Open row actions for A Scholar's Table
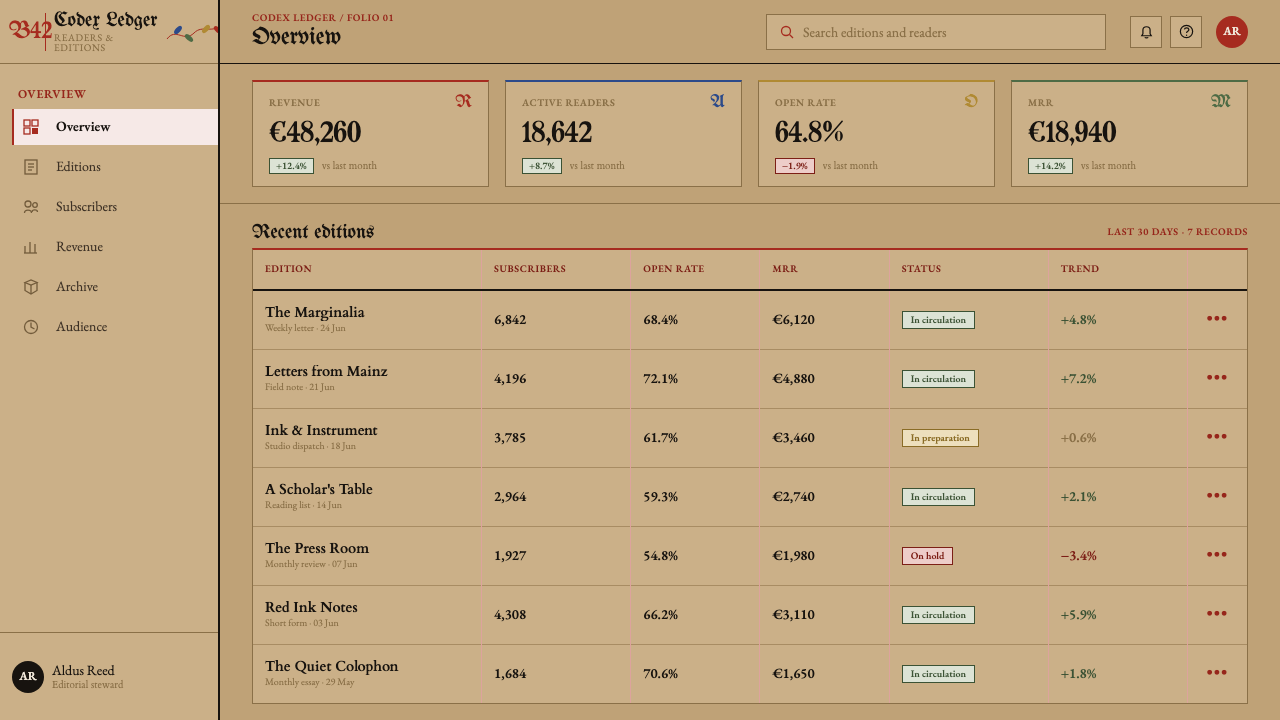This screenshot has width=1280, height=720. [x=1216, y=496]
